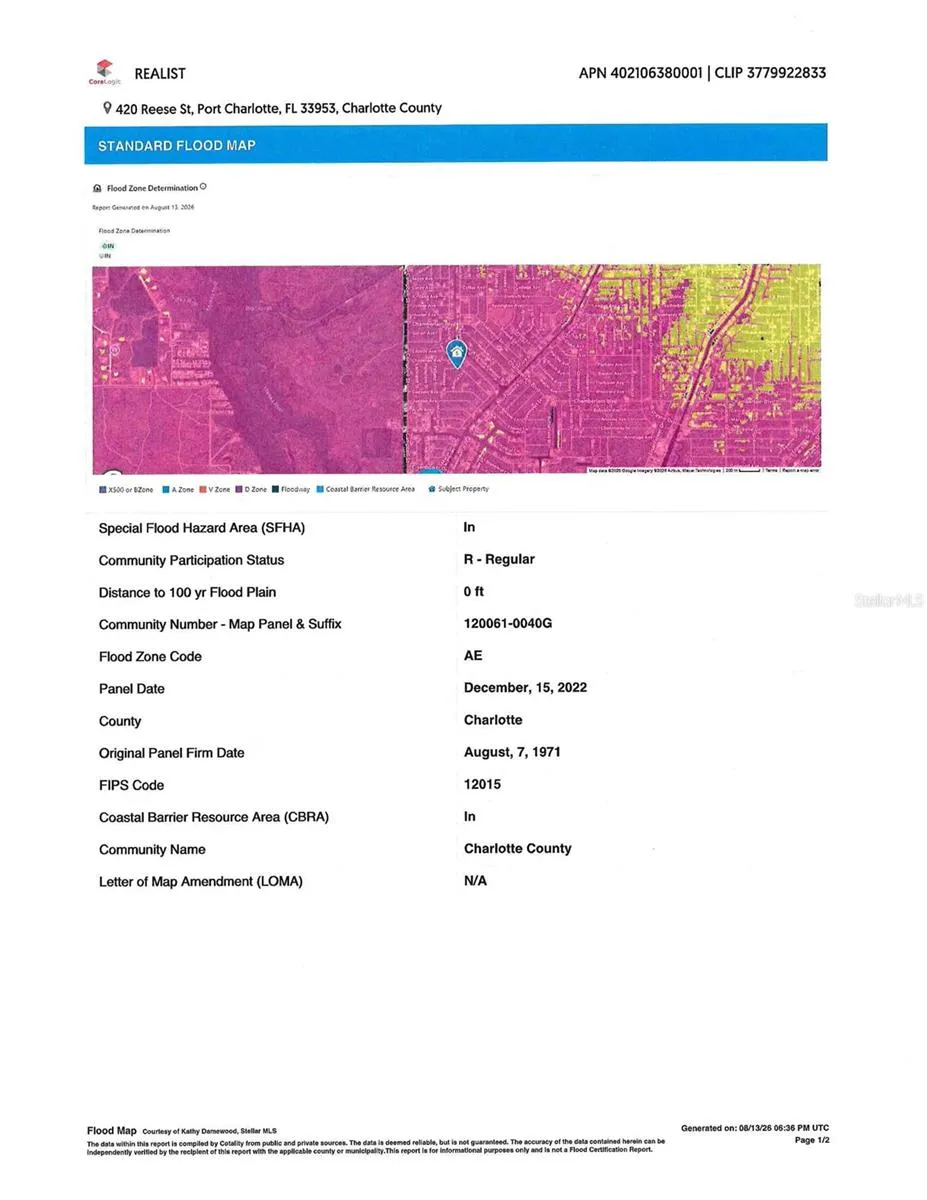The height and width of the screenshot is (1200, 927).
Task: Click the December, 15, 2022 value
Action: (x=525, y=687)
